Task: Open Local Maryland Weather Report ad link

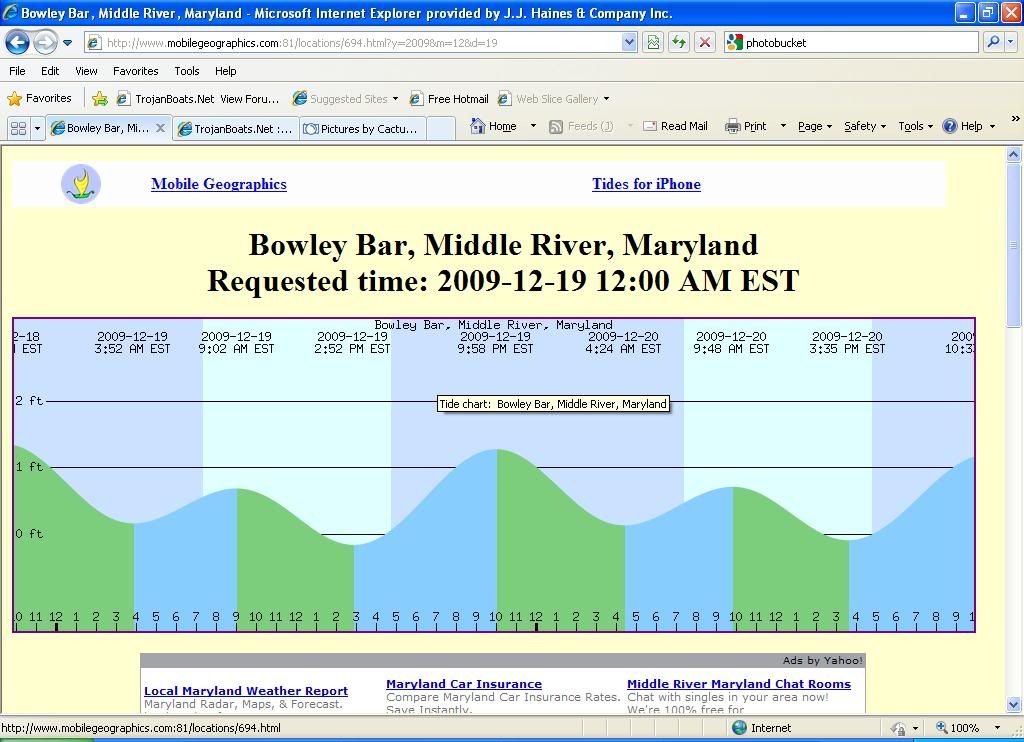Action: [x=246, y=690]
